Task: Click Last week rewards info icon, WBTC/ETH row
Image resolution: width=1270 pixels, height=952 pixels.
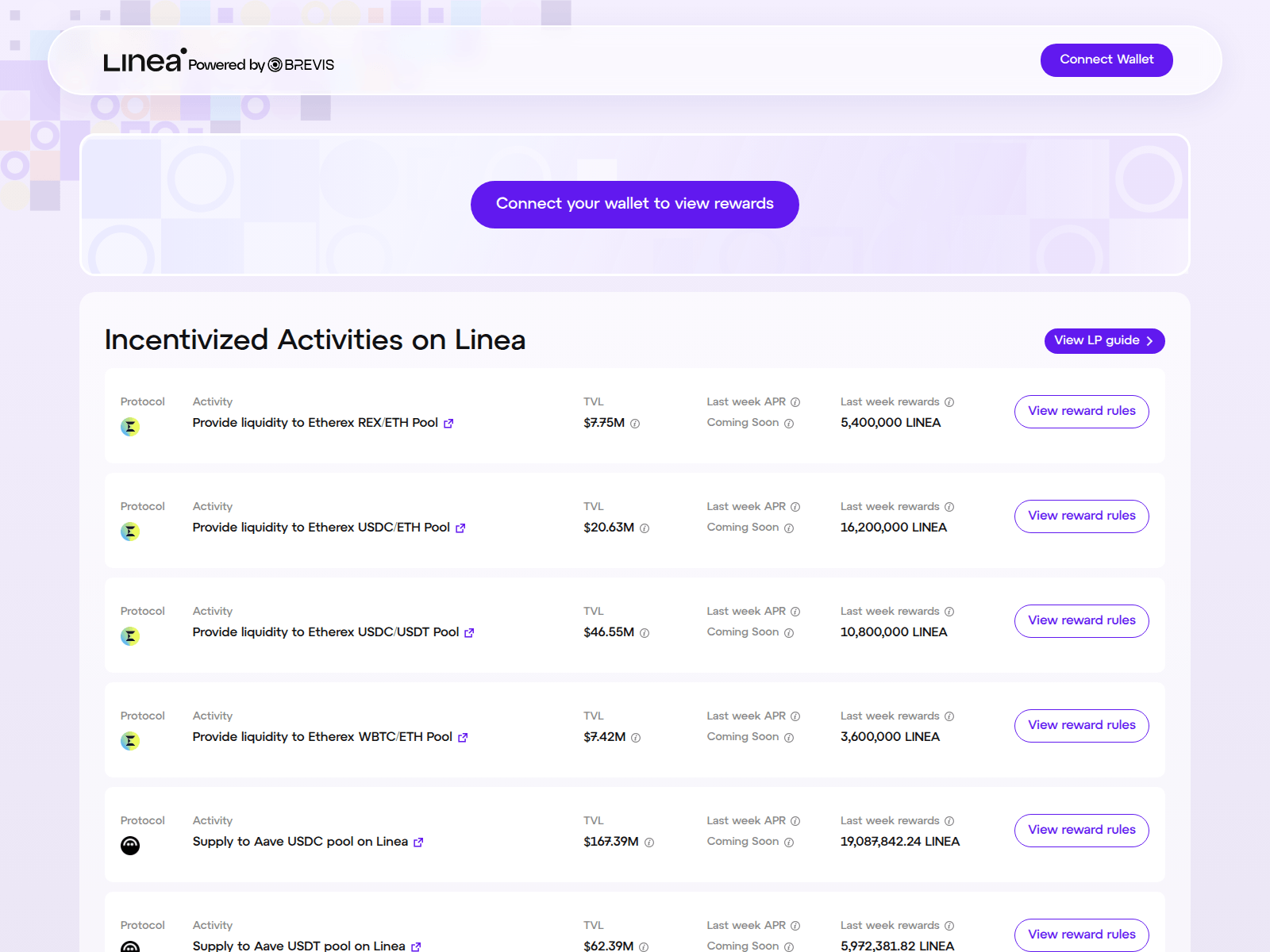Action: 949,716
